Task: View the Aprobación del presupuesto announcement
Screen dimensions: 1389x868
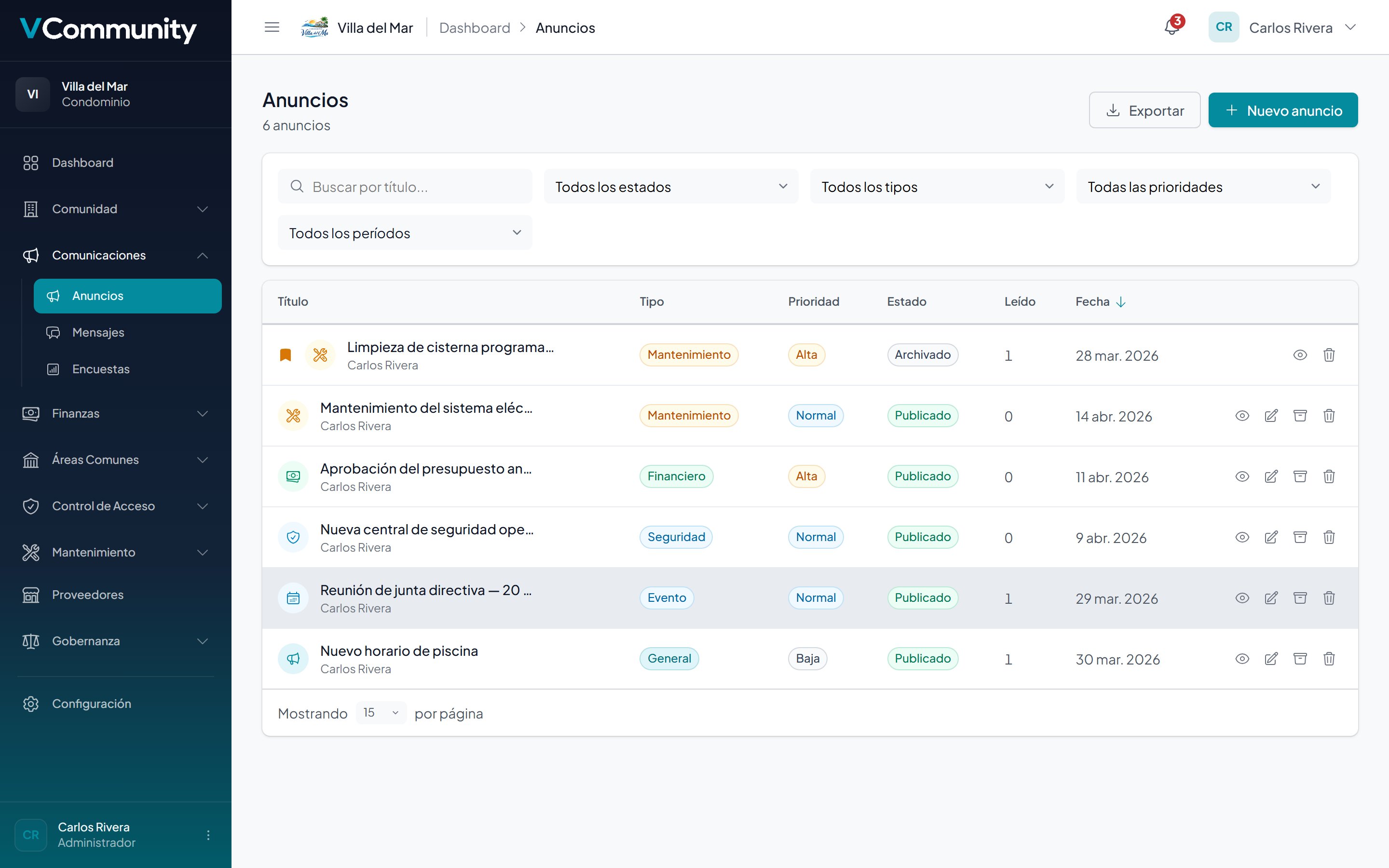Action: click(1242, 476)
